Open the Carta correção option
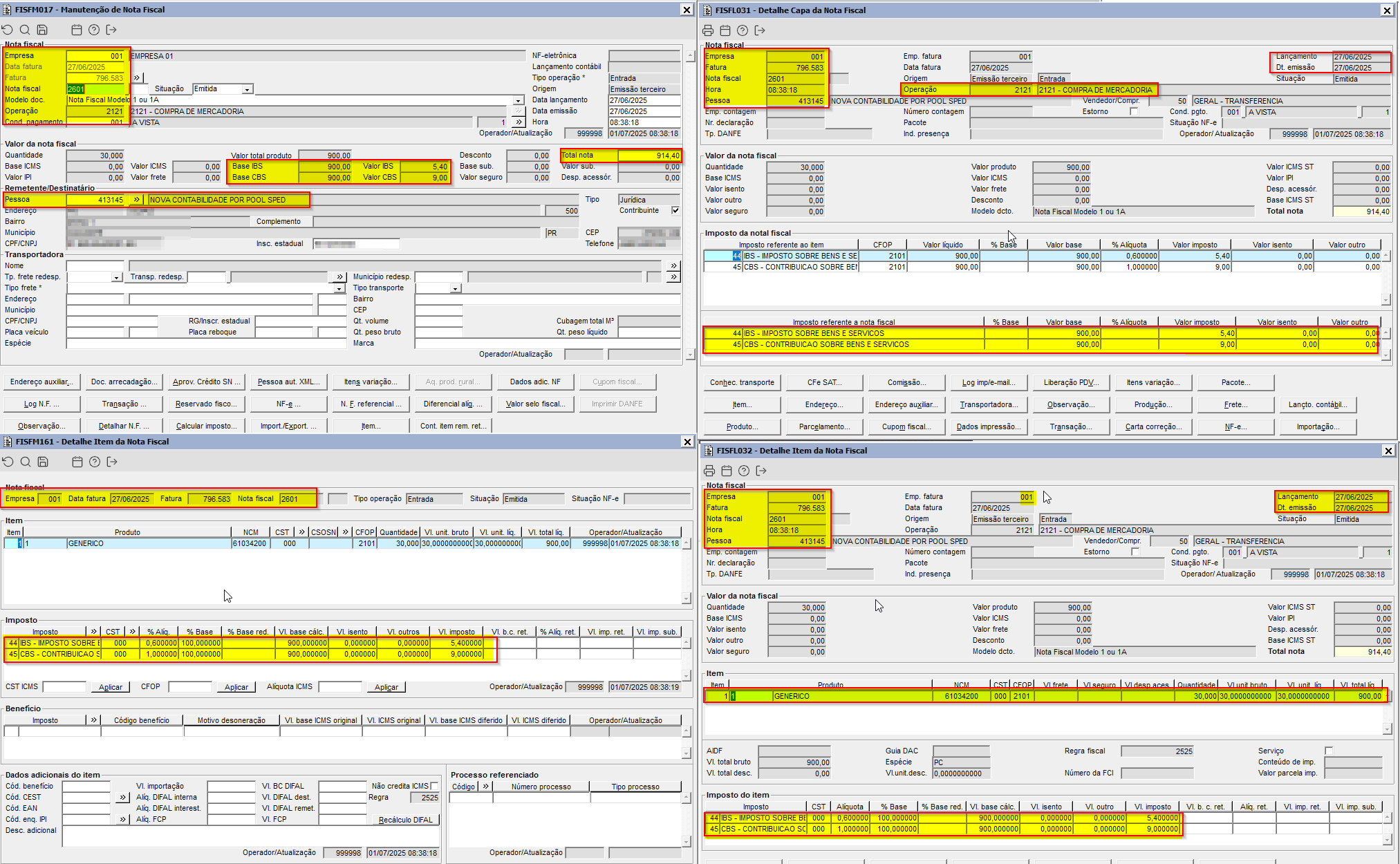 click(x=1153, y=426)
